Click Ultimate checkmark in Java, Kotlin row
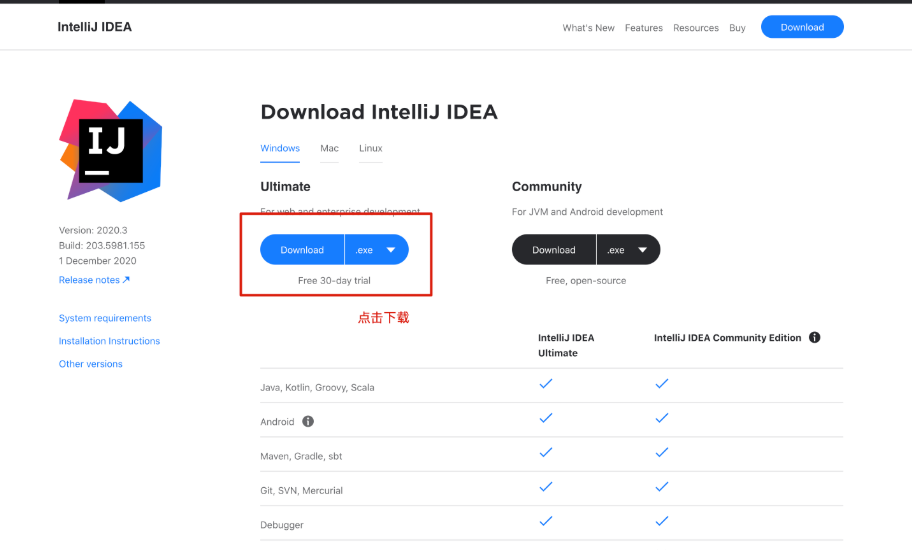 [546, 384]
